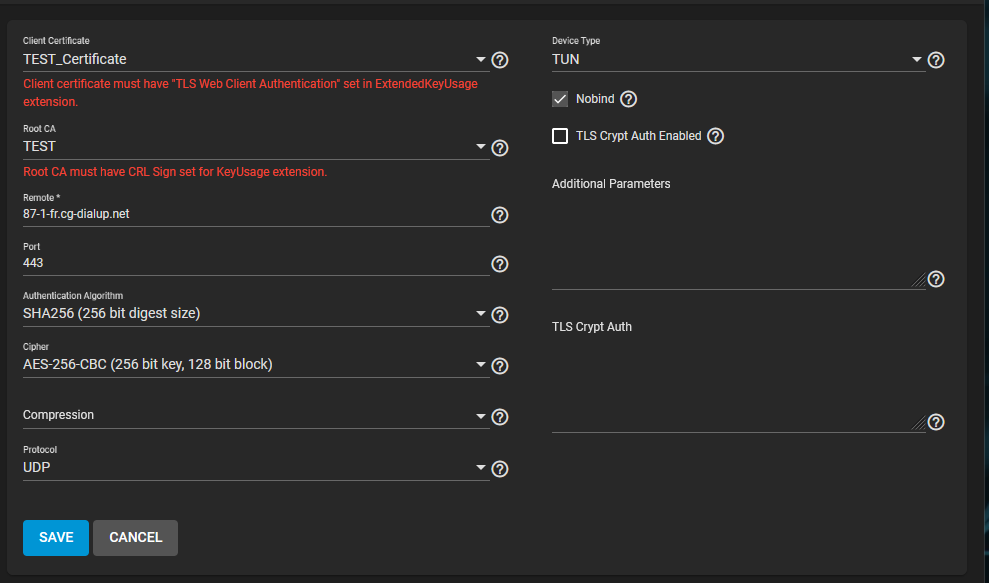Click the SAVE button
989x583 pixels.
56,538
